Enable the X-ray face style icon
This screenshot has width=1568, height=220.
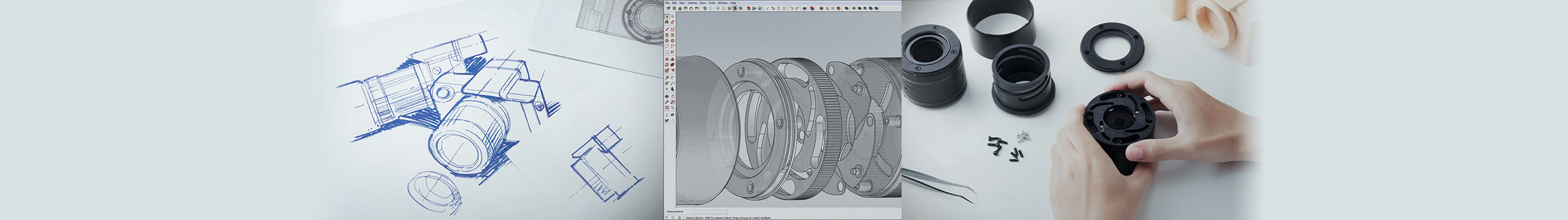pos(705,9)
